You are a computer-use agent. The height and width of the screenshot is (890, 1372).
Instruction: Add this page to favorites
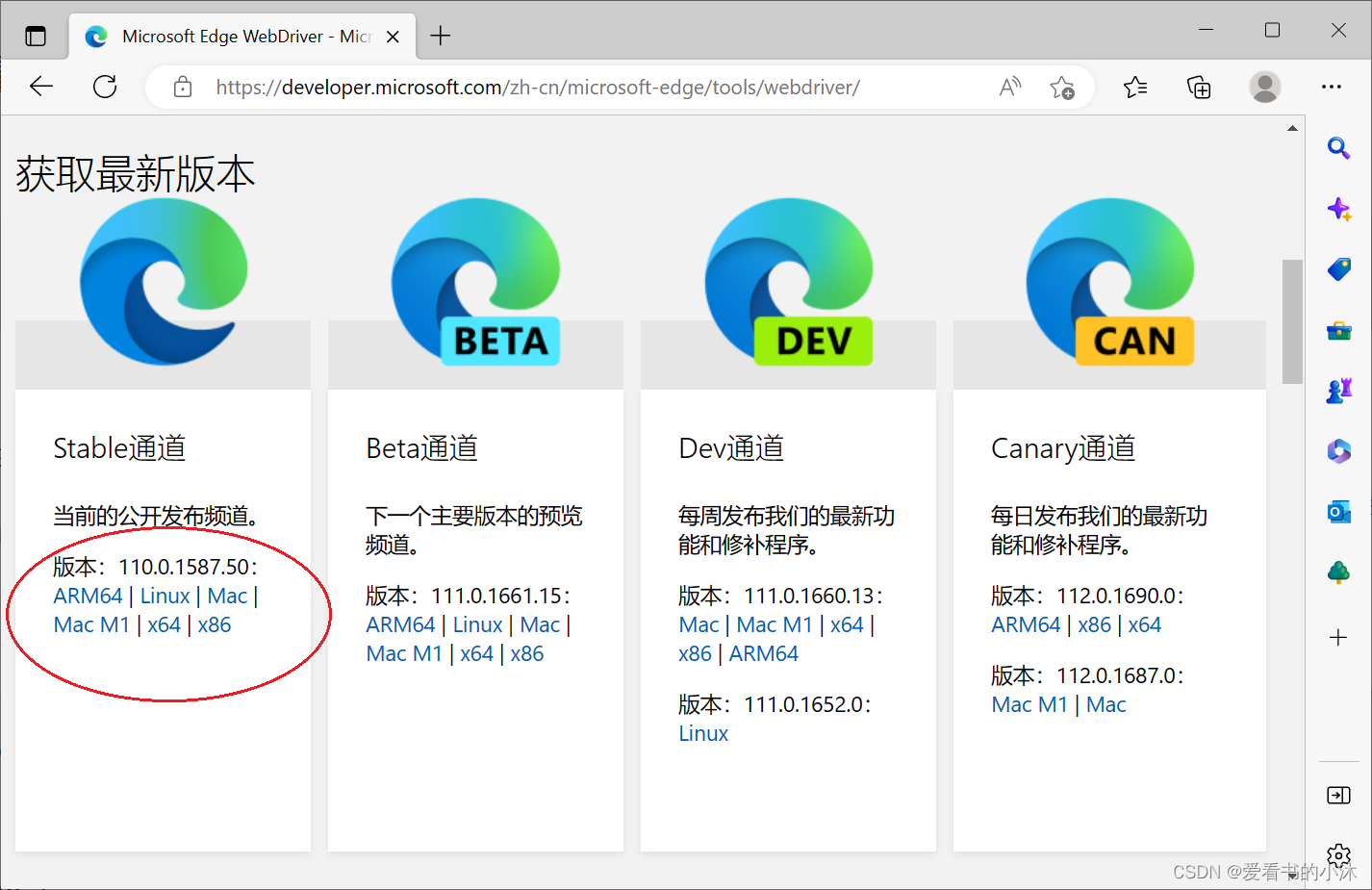tap(1062, 88)
